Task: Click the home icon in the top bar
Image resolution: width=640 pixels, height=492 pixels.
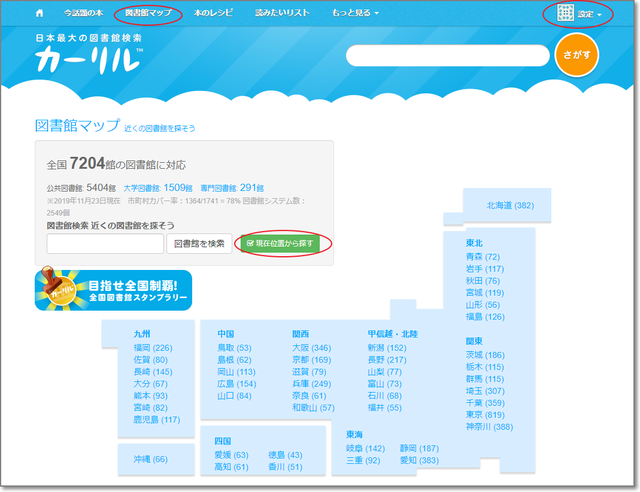Action: pos(40,14)
